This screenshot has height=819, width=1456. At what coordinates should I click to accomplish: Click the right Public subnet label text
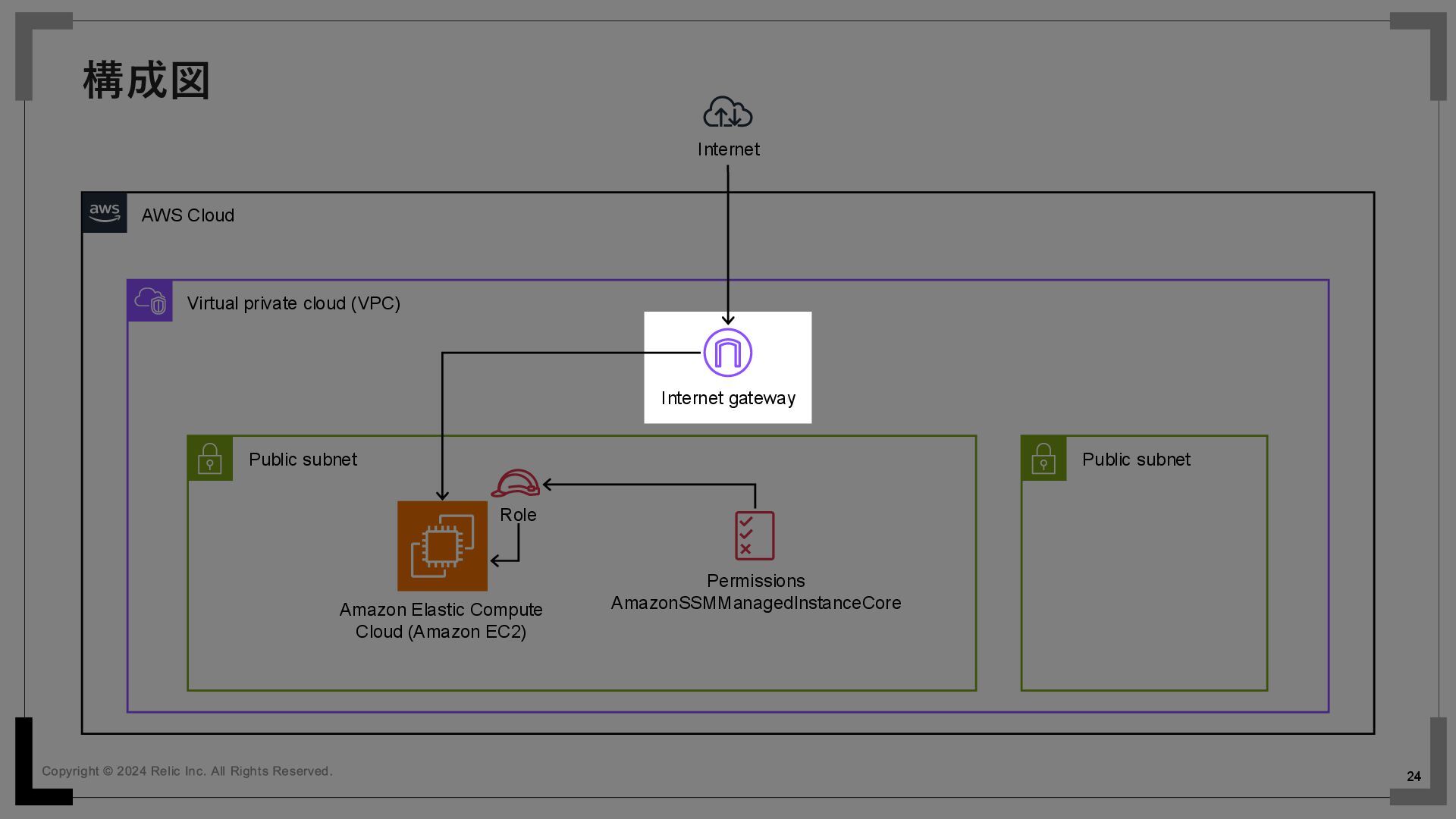pos(1135,460)
